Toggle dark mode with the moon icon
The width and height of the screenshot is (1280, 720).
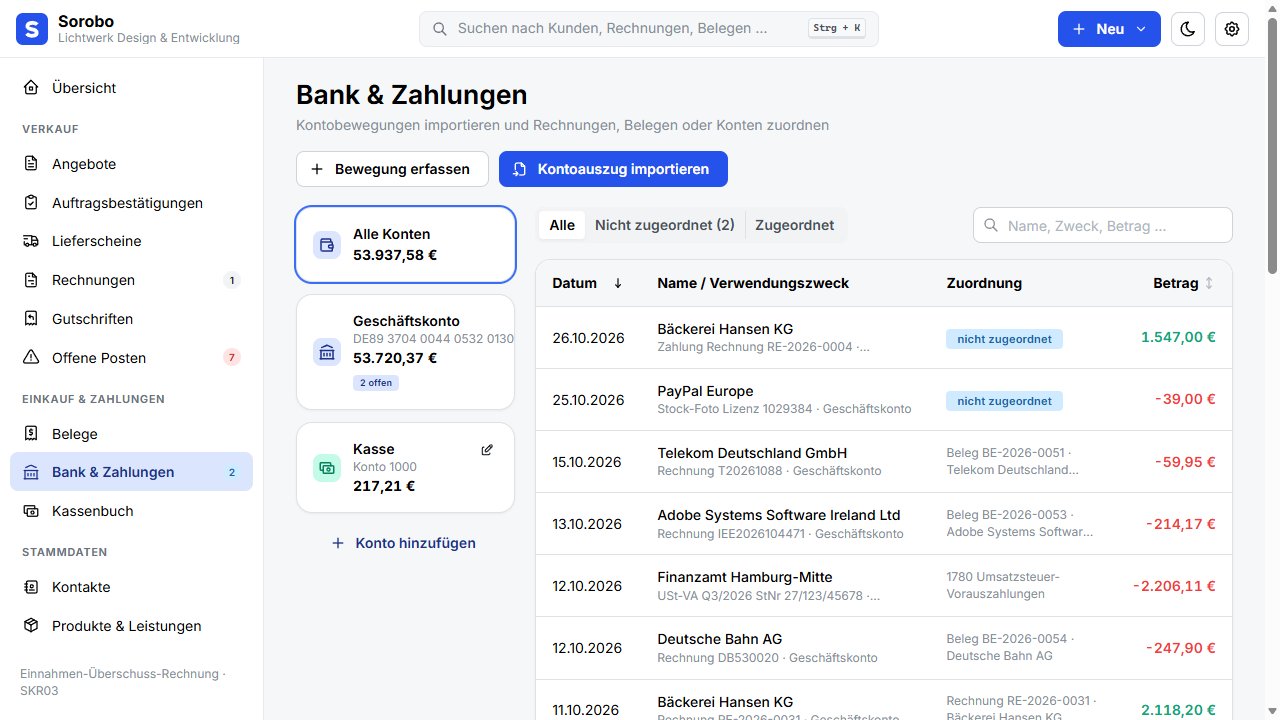tap(1187, 29)
